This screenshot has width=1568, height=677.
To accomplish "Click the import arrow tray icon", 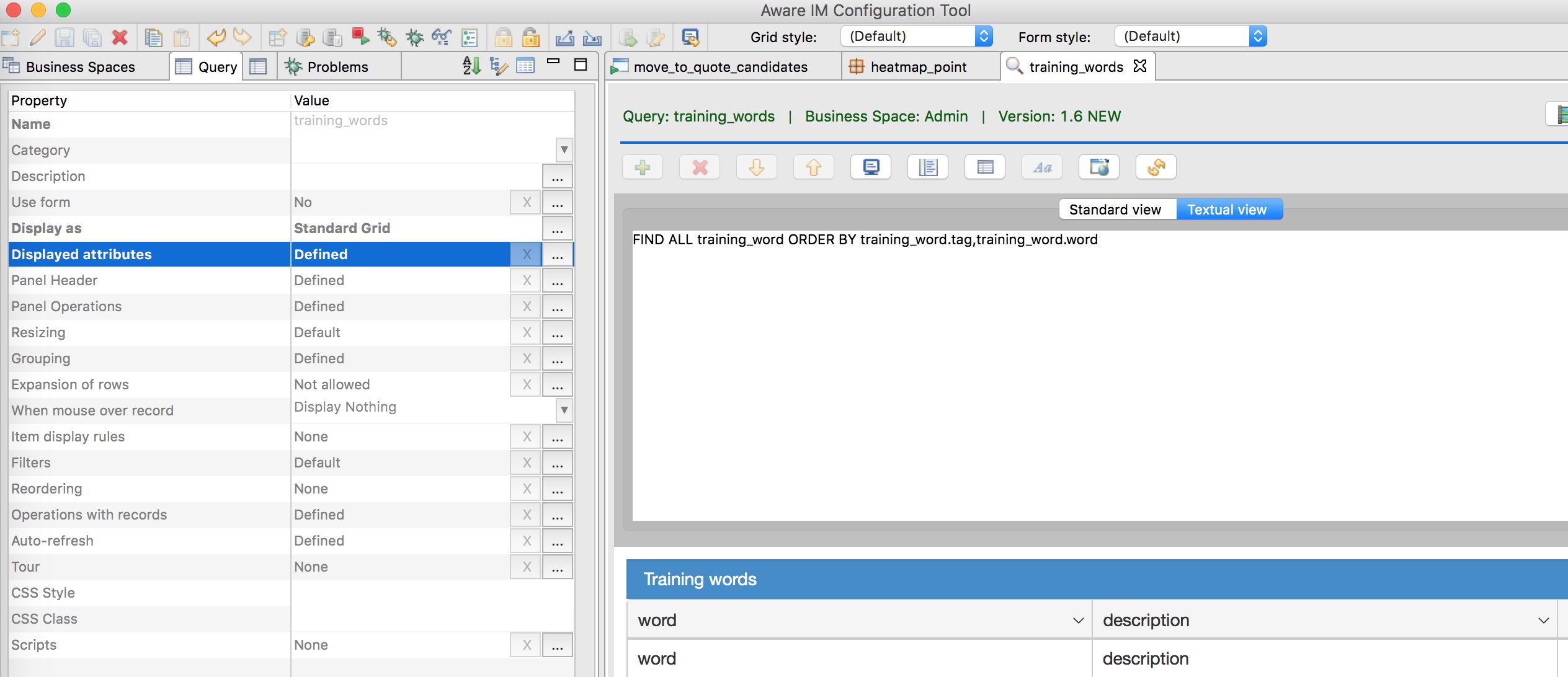I will click(x=592, y=38).
